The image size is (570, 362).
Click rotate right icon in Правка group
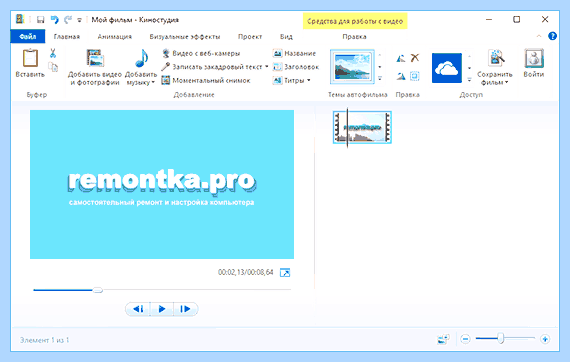[401, 76]
